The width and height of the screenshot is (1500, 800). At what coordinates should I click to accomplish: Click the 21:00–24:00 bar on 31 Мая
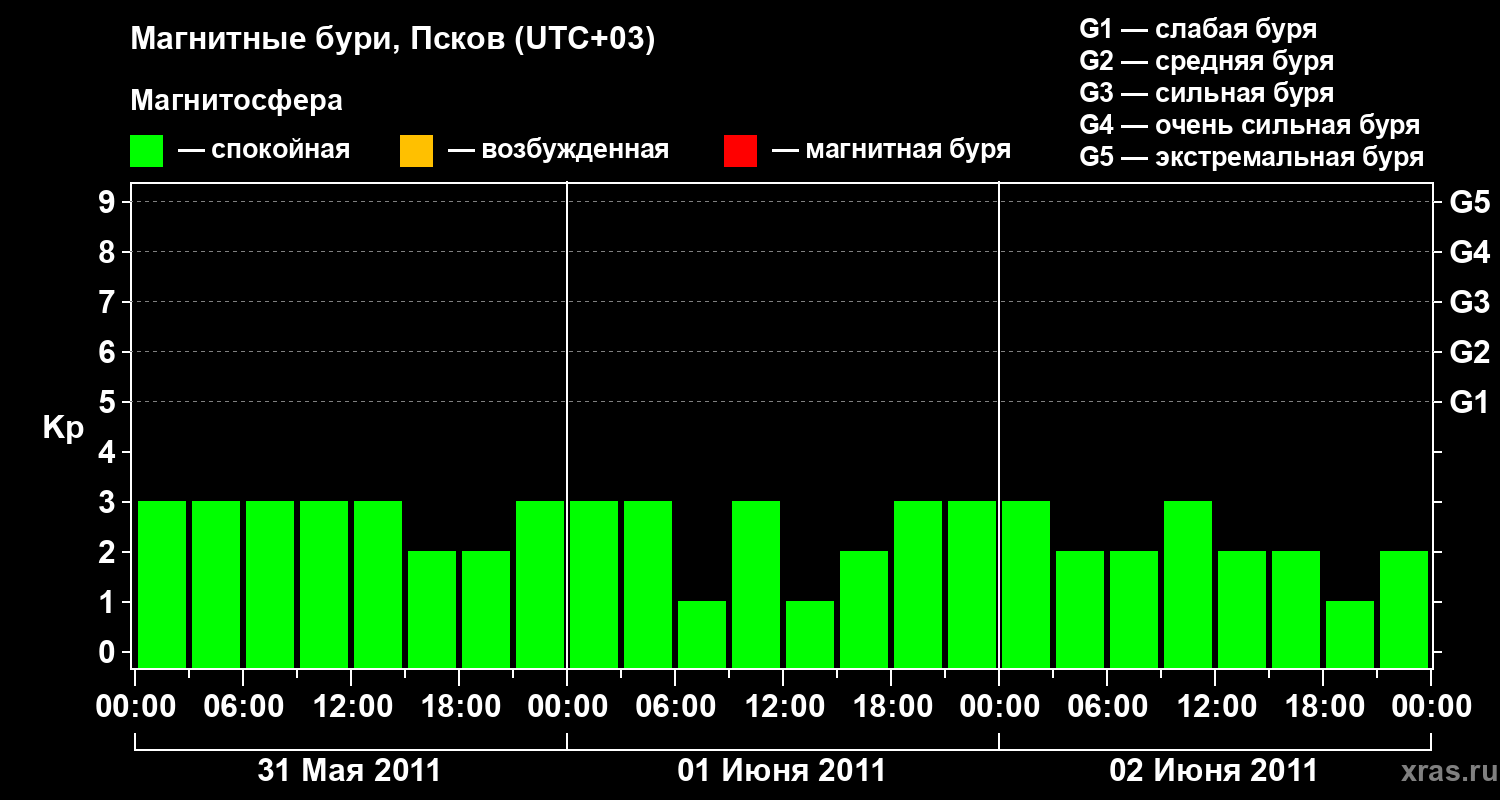[x=540, y=584]
